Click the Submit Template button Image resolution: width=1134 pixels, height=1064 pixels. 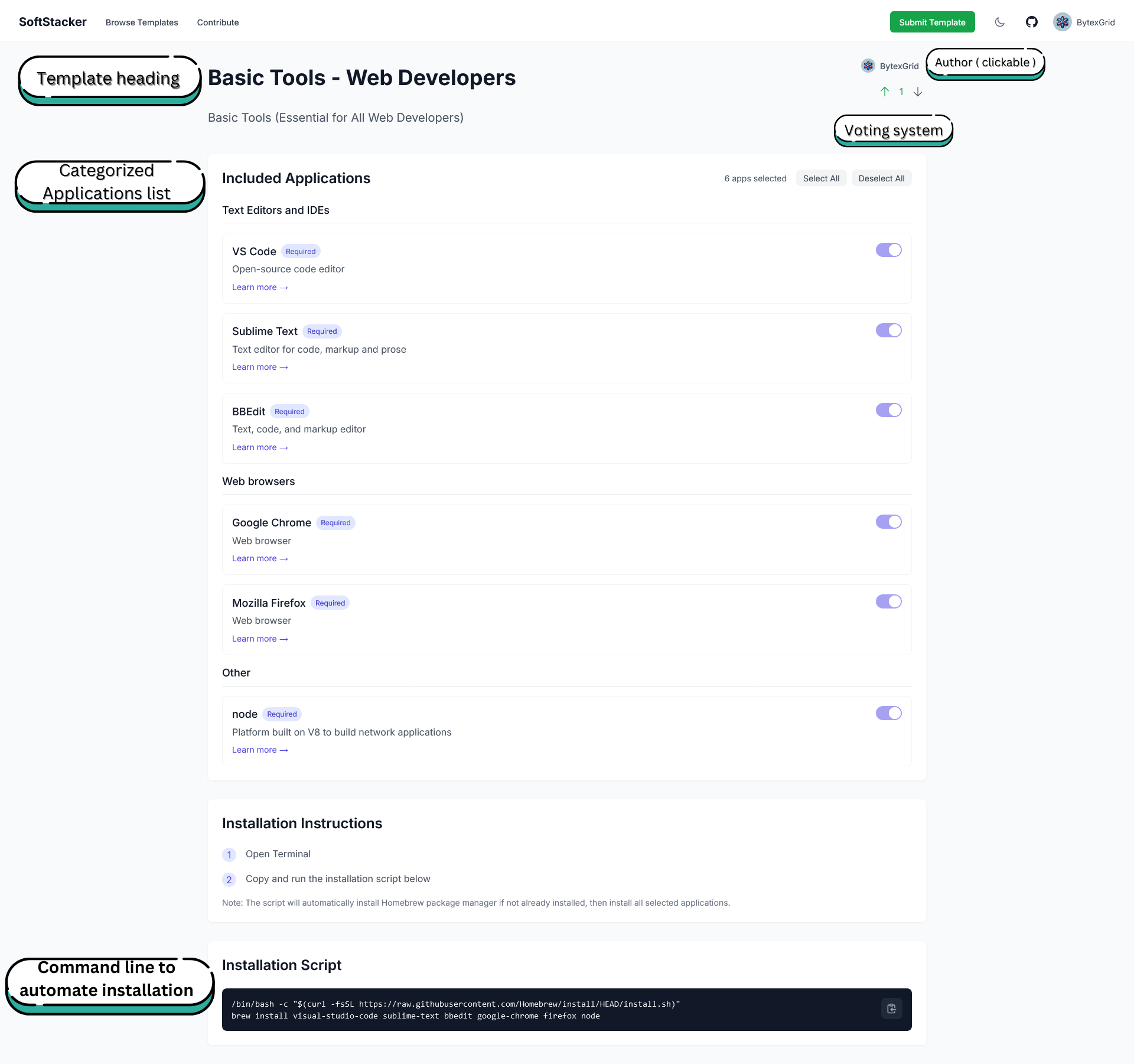tap(932, 22)
